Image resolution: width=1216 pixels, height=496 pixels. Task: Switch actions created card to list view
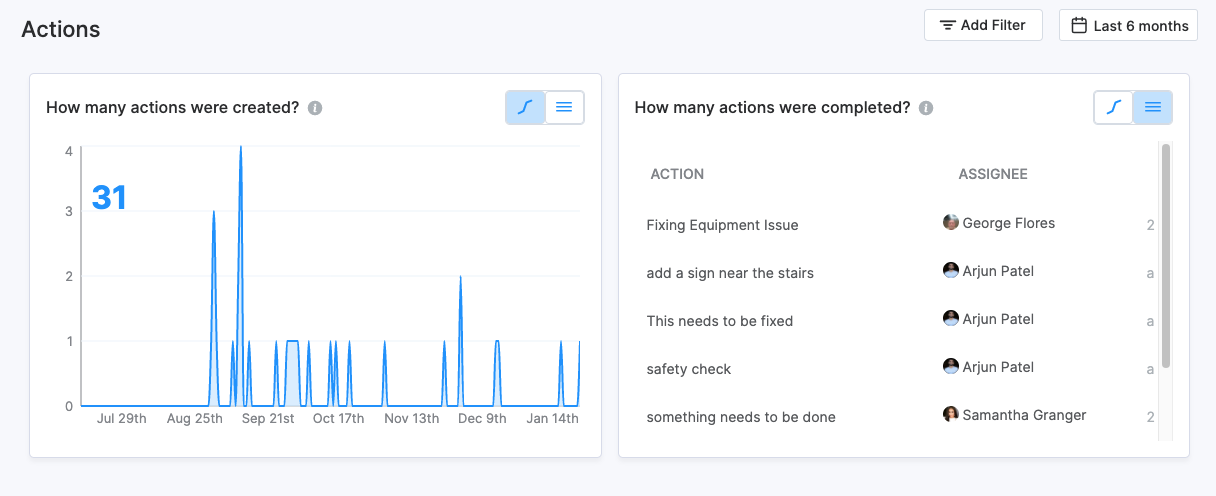[564, 107]
